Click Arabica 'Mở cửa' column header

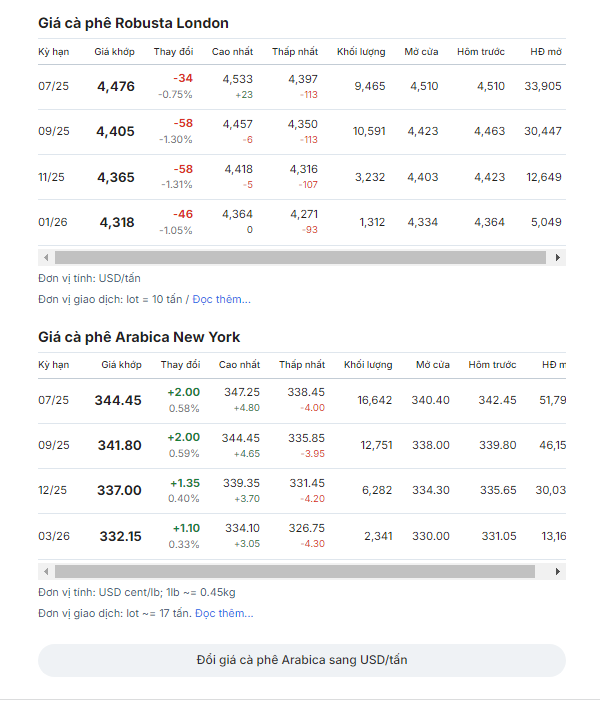tap(433, 365)
